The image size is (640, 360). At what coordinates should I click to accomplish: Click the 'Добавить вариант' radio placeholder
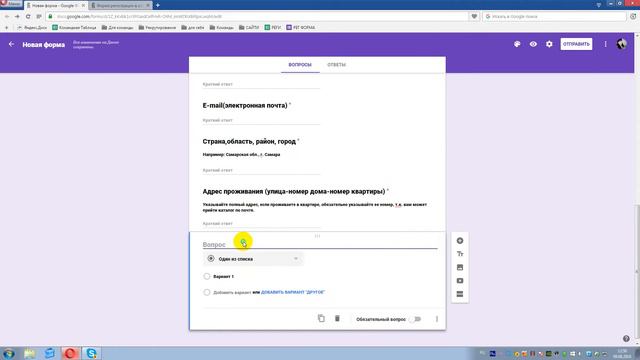point(207,292)
